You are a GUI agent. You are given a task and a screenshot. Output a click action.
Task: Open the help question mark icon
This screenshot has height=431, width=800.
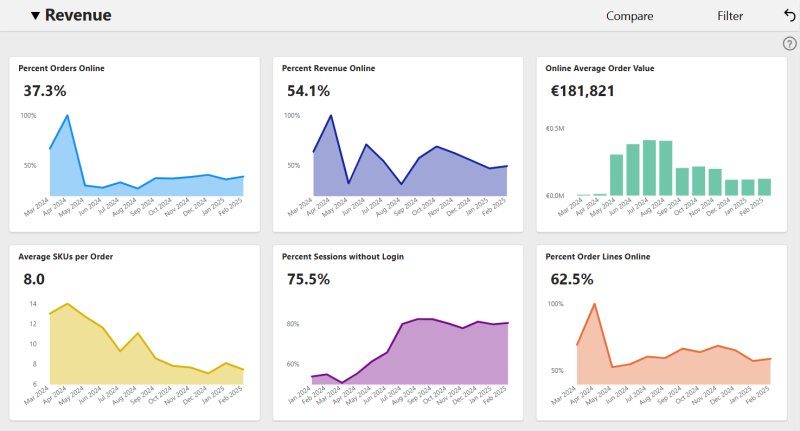coord(789,44)
